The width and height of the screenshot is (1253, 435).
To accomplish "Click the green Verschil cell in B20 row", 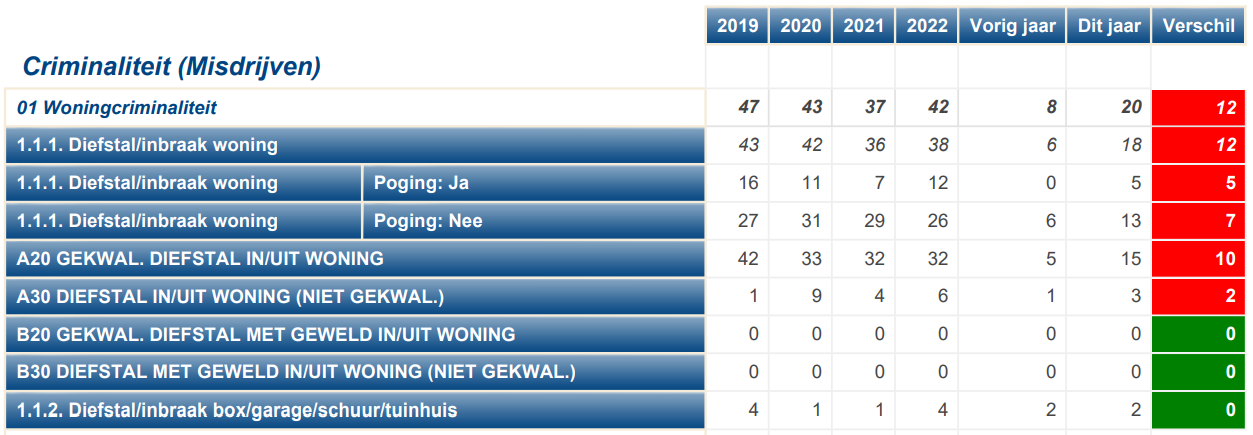I will (1199, 335).
